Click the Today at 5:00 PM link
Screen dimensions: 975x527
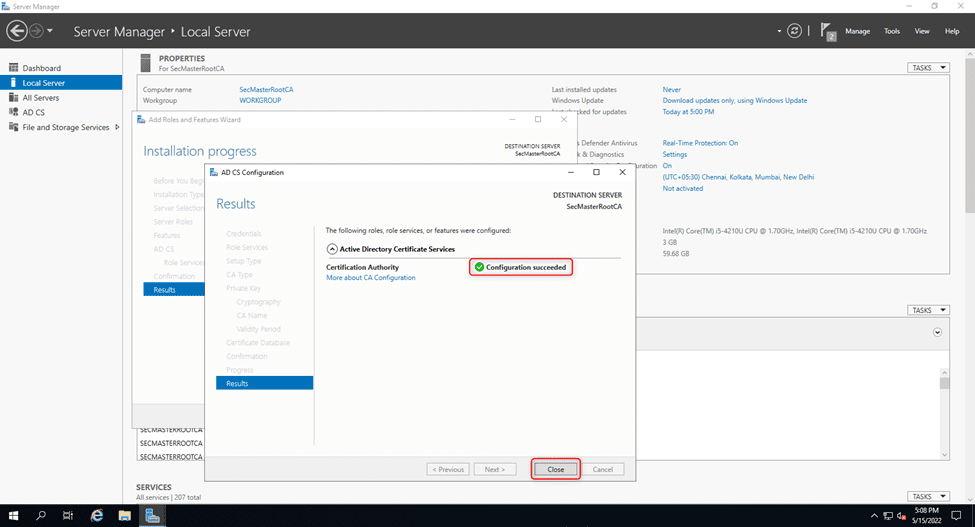[688, 112]
